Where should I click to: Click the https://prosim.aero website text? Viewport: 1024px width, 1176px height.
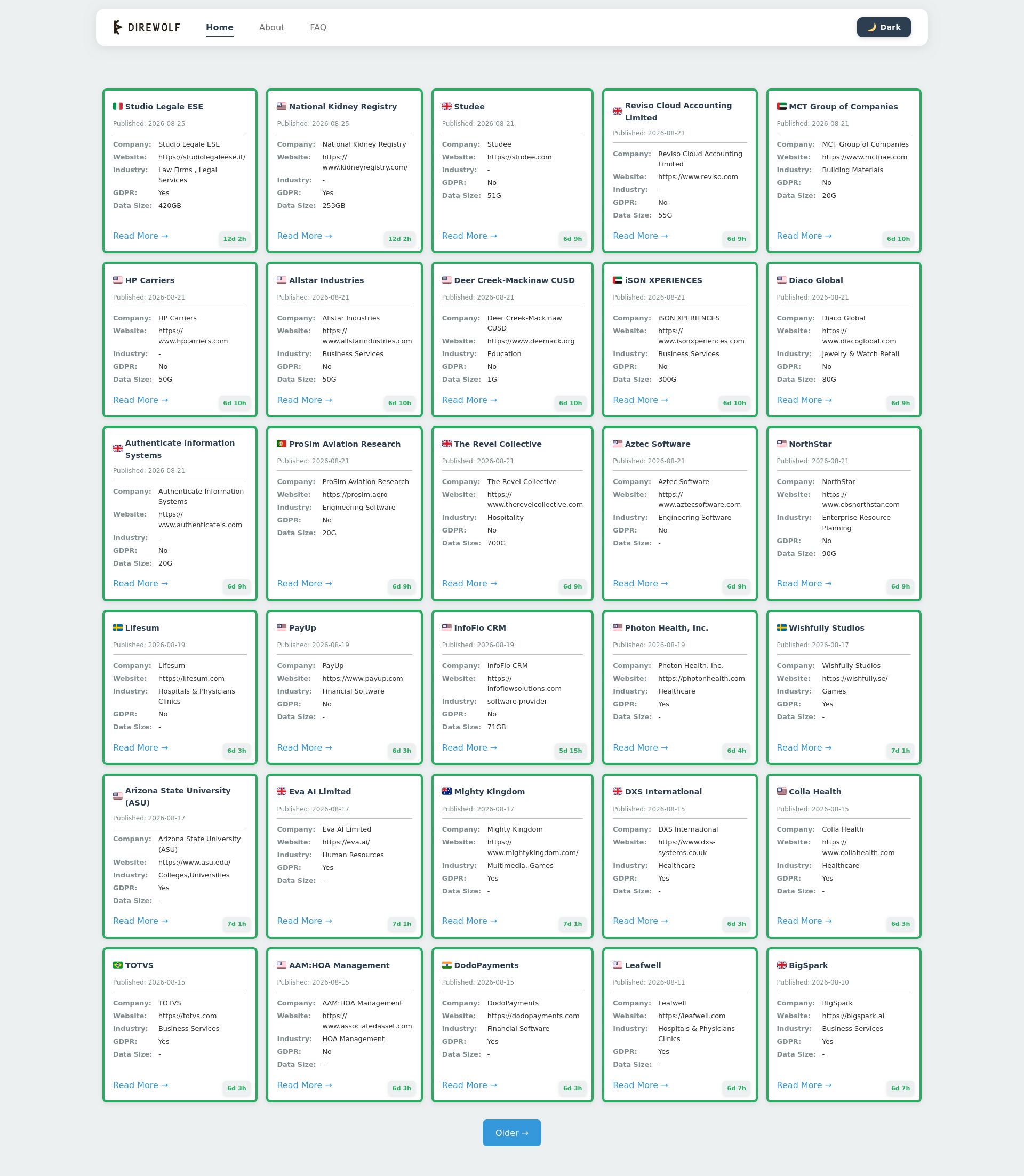[355, 495]
